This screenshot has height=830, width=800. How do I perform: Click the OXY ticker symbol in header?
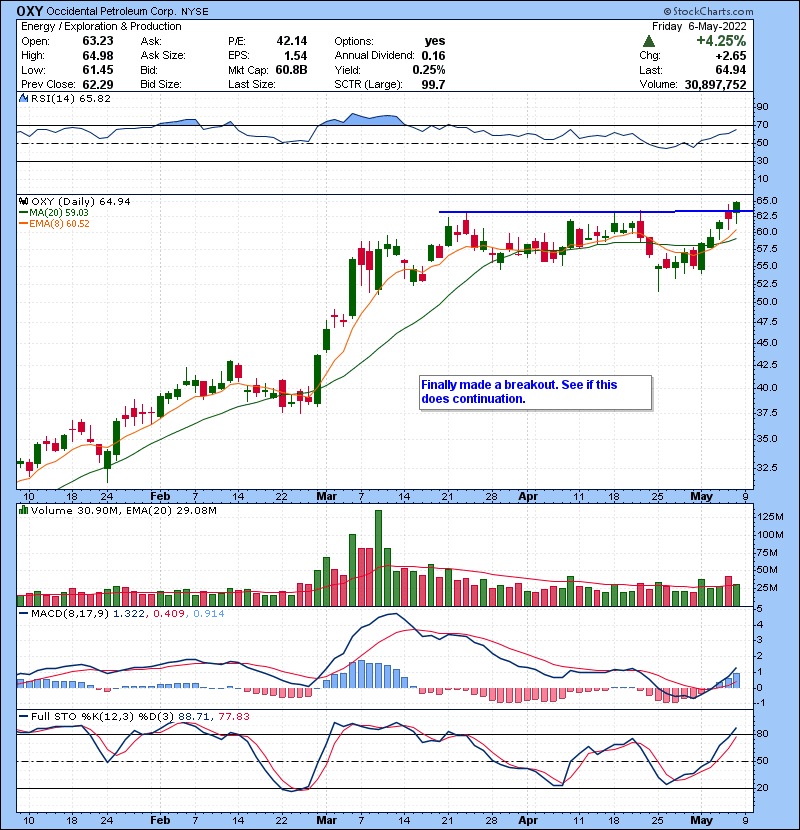coord(30,11)
